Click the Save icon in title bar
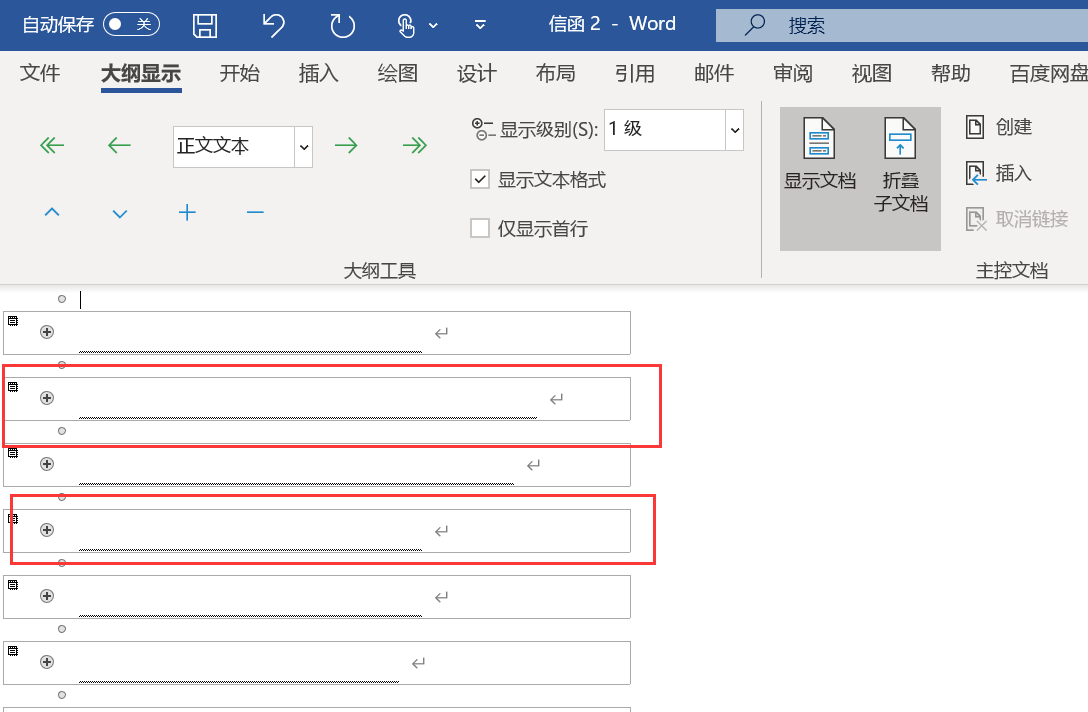 point(205,26)
